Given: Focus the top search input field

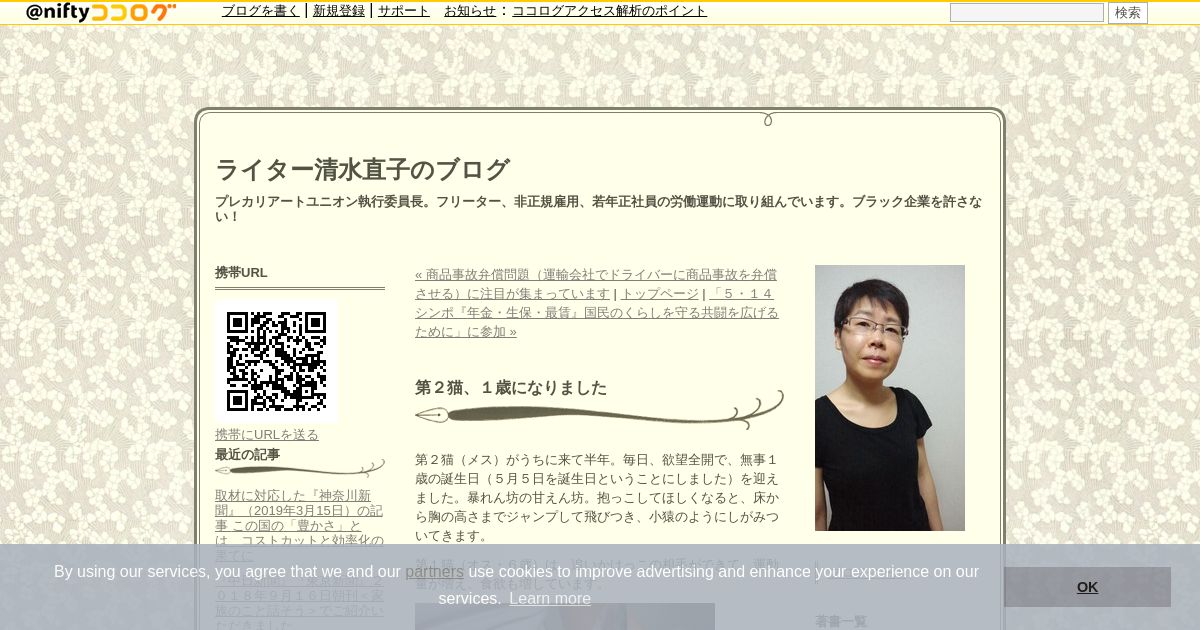Looking at the screenshot, I should click(1026, 12).
